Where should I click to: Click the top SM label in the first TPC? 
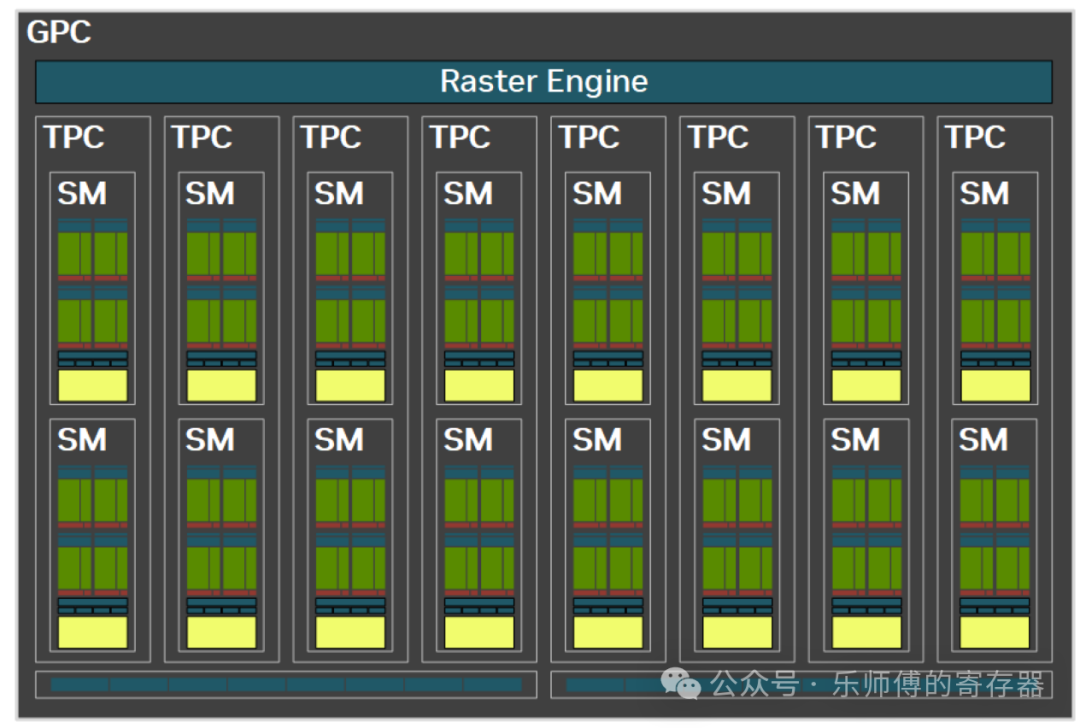point(82,193)
